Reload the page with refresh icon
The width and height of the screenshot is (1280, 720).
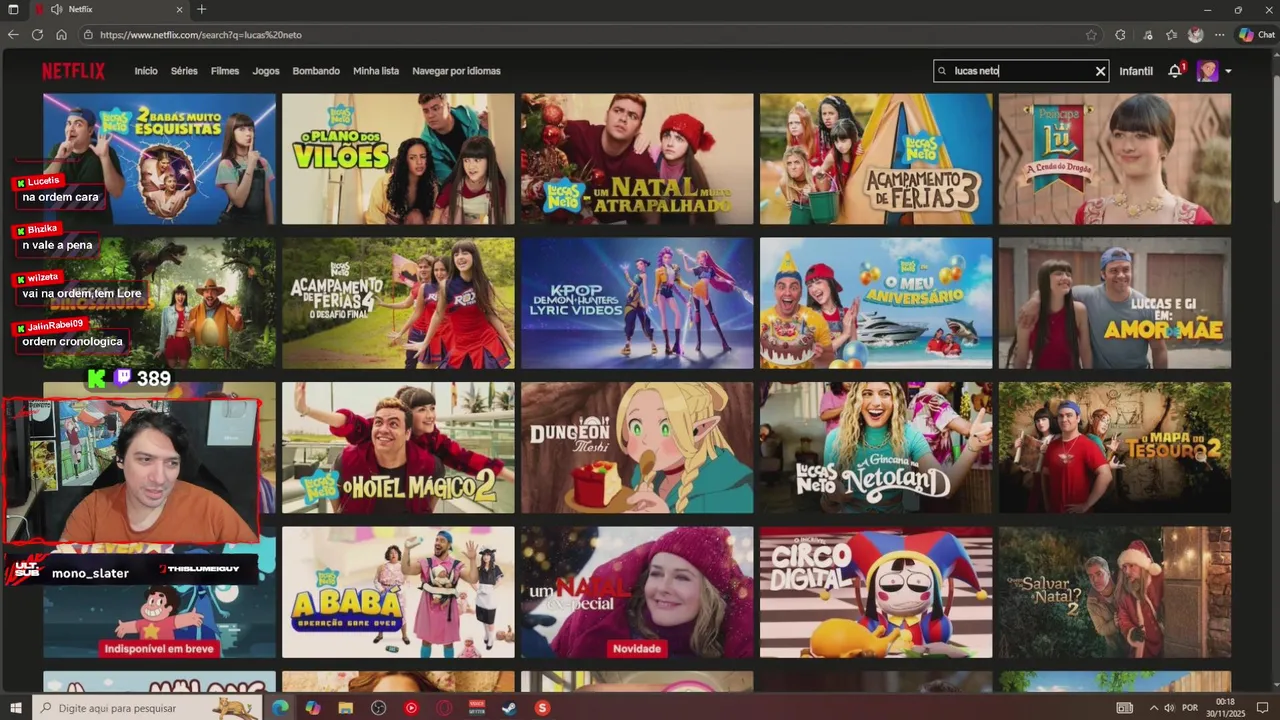tap(37, 34)
